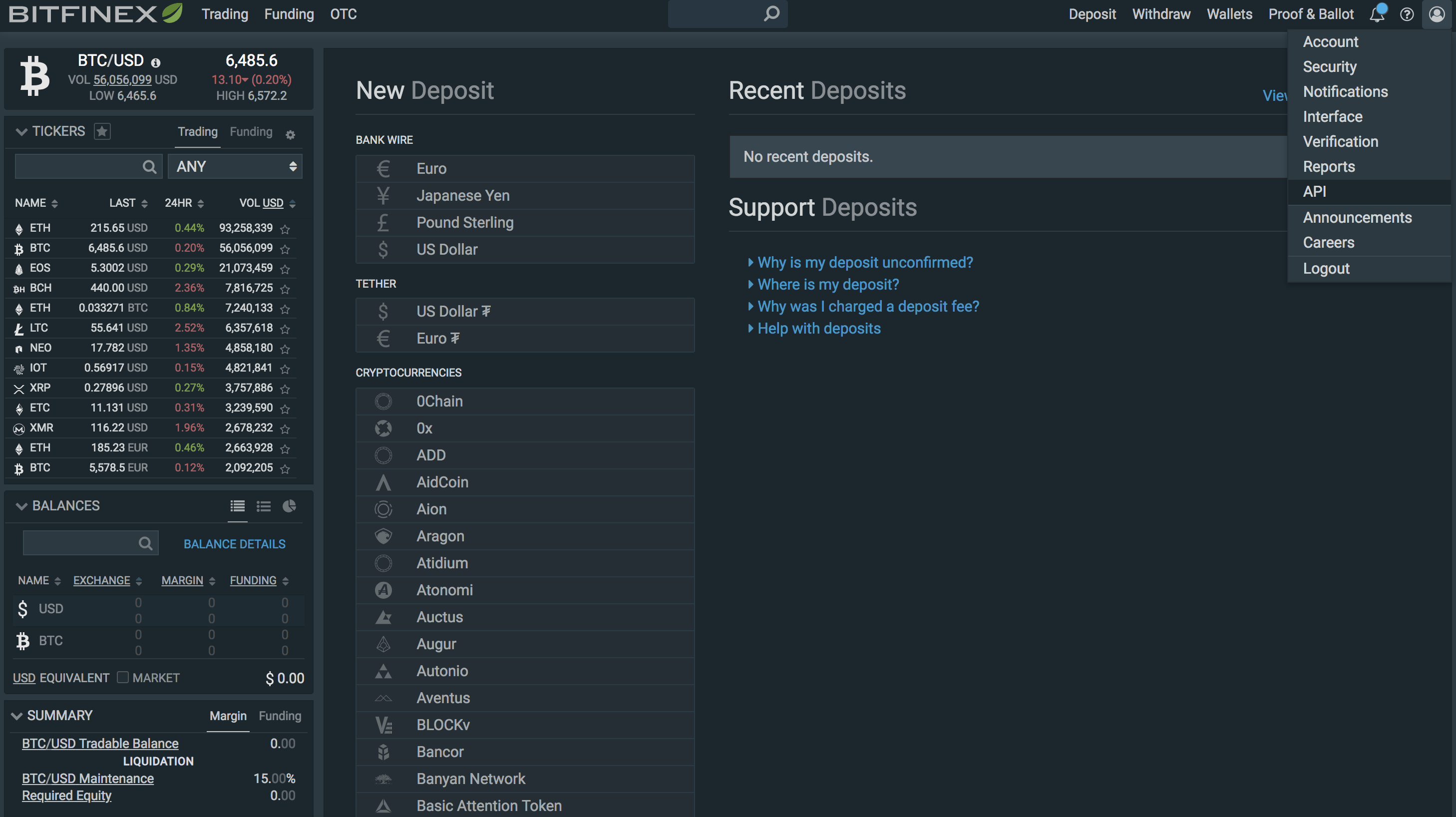Click the tickers search magnifier icon
The image size is (1456, 817).
pyautogui.click(x=149, y=167)
